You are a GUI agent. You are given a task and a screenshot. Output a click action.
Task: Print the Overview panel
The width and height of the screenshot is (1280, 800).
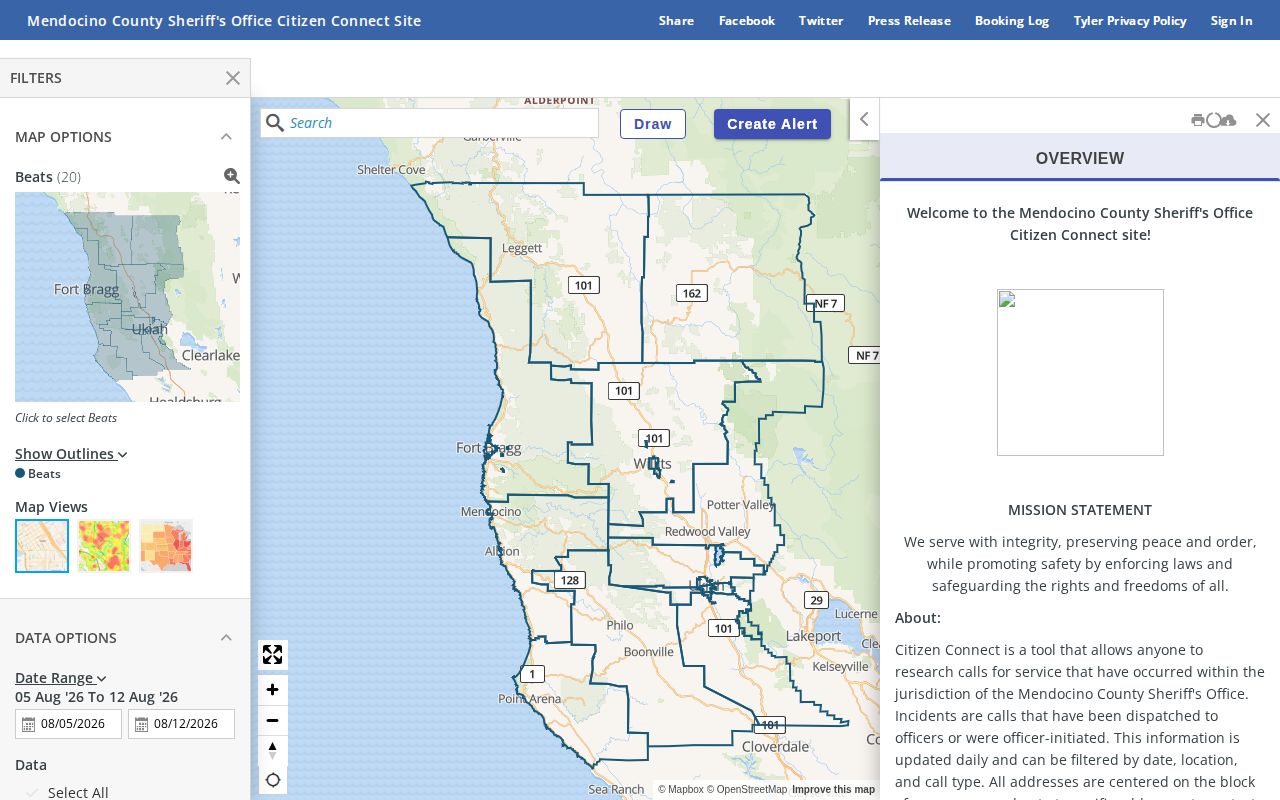[x=1197, y=120]
